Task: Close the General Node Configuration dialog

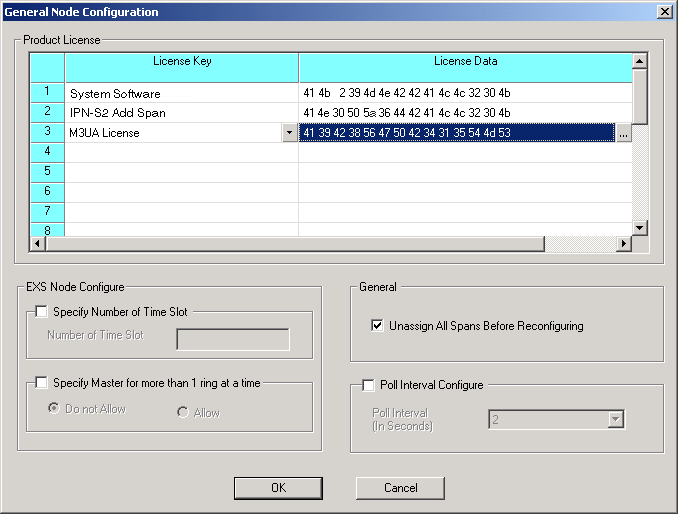Action: [663, 11]
